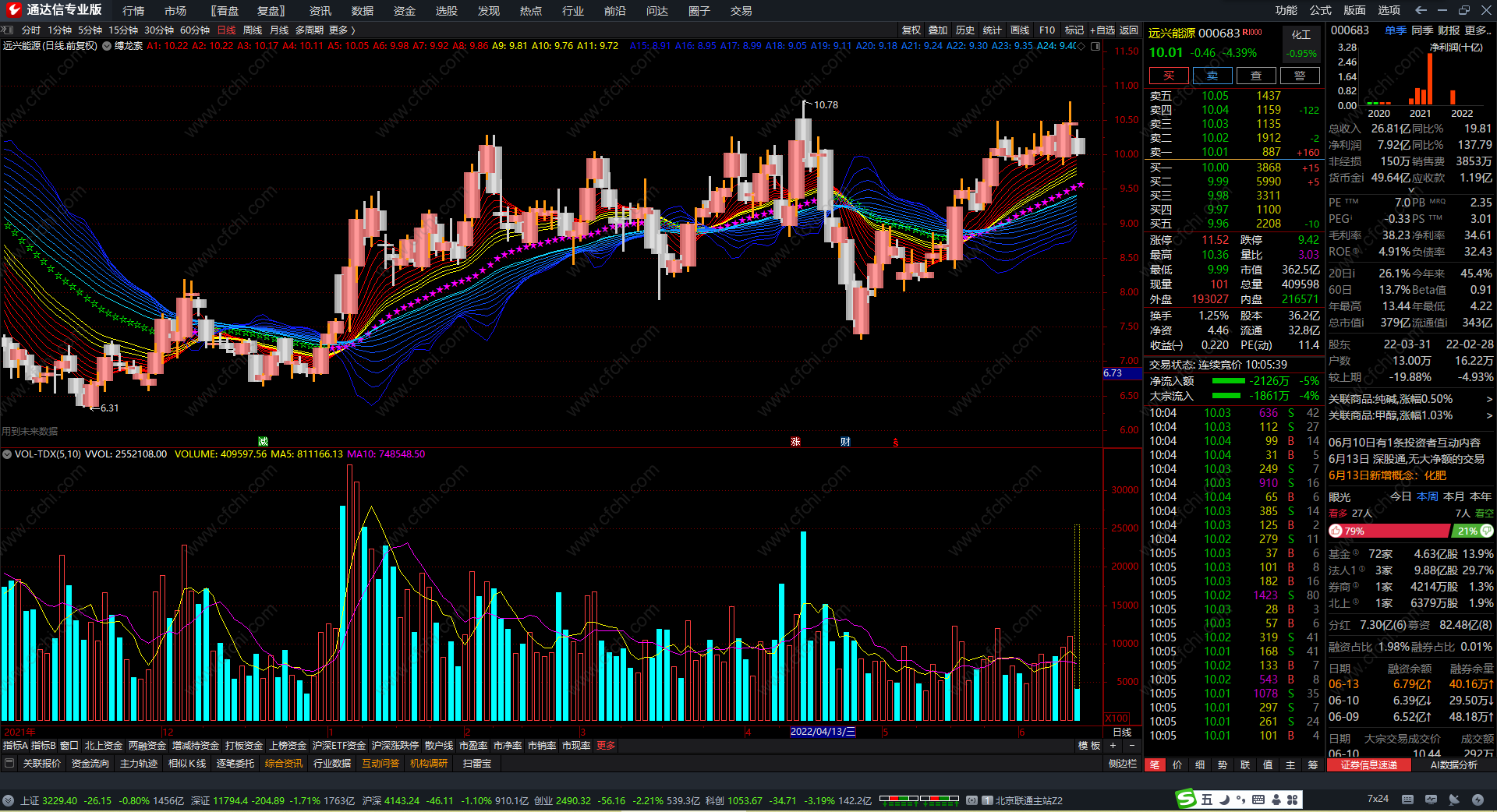This screenshot has width=1497, height=812.
Task: Expand the chevron below 货币金 row
Action: click(x=1410, y=189)
